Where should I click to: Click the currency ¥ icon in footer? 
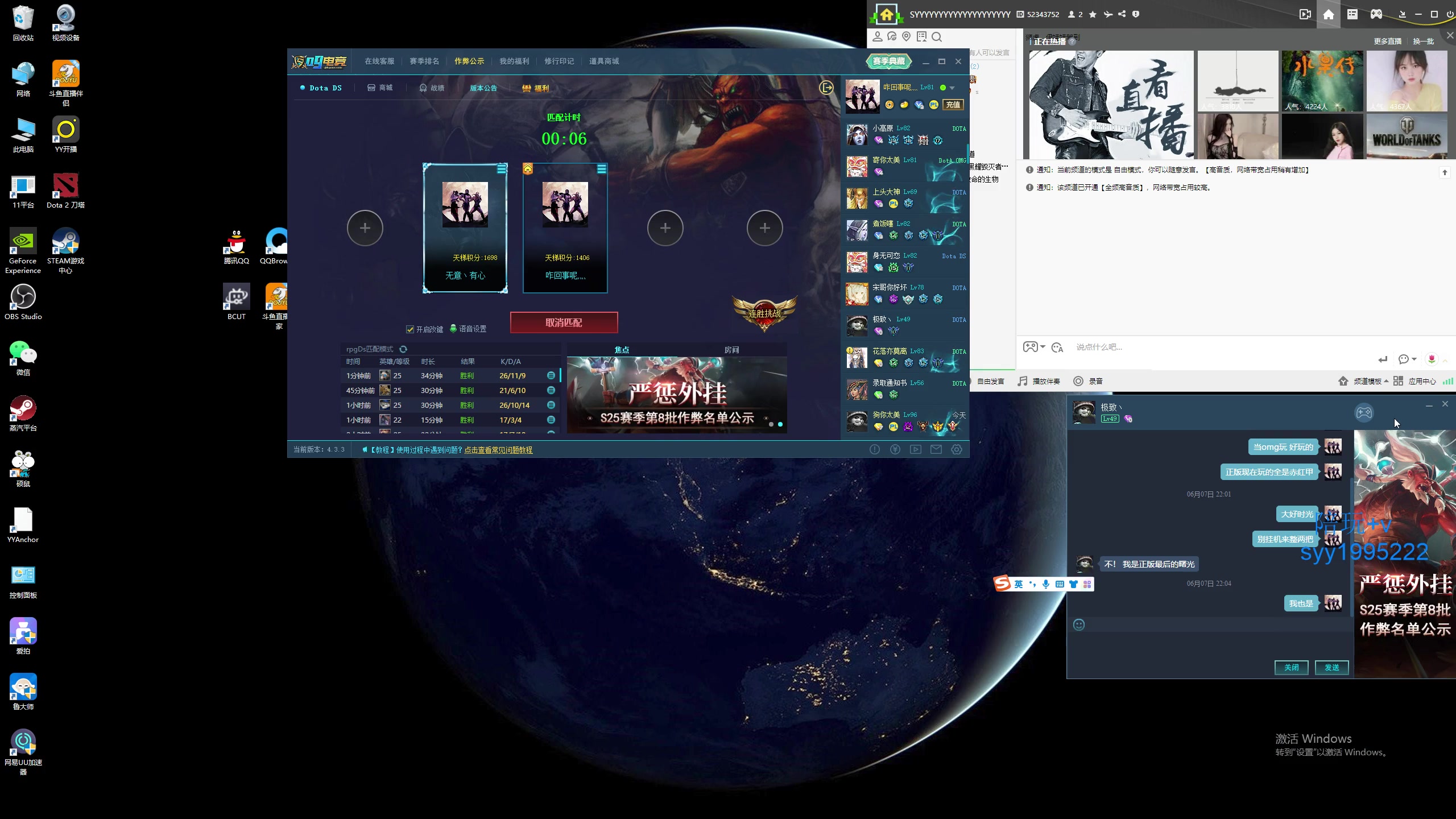click(895, 449)
